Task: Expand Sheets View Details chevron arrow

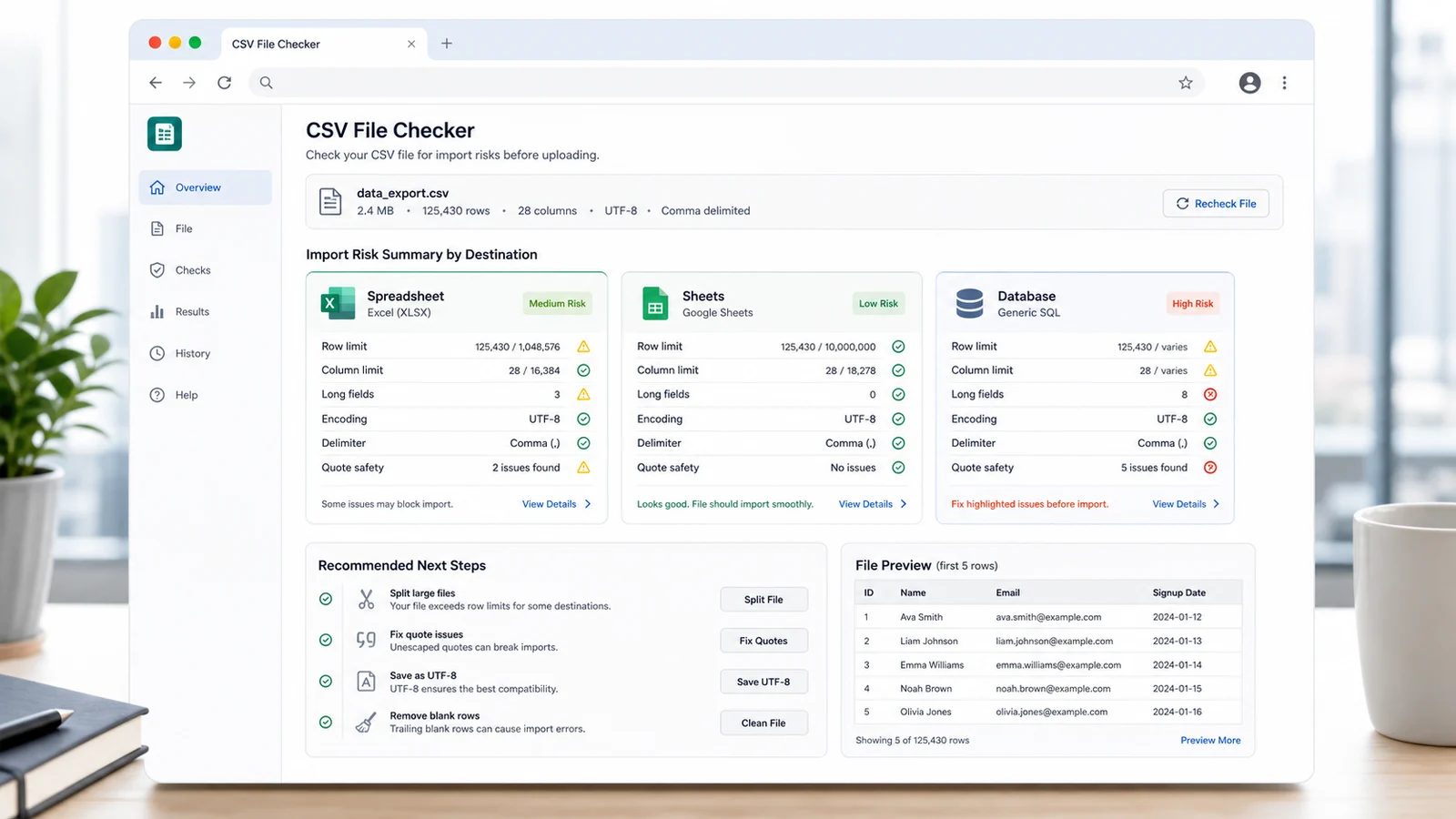Action: (x=904, y=504)
